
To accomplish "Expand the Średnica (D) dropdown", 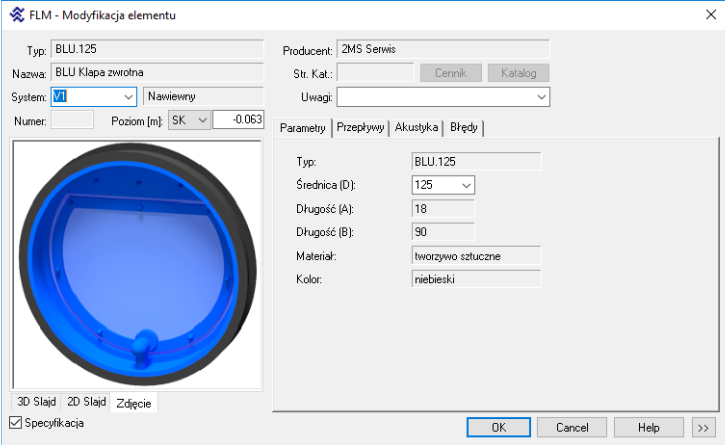I will [466, 185].
